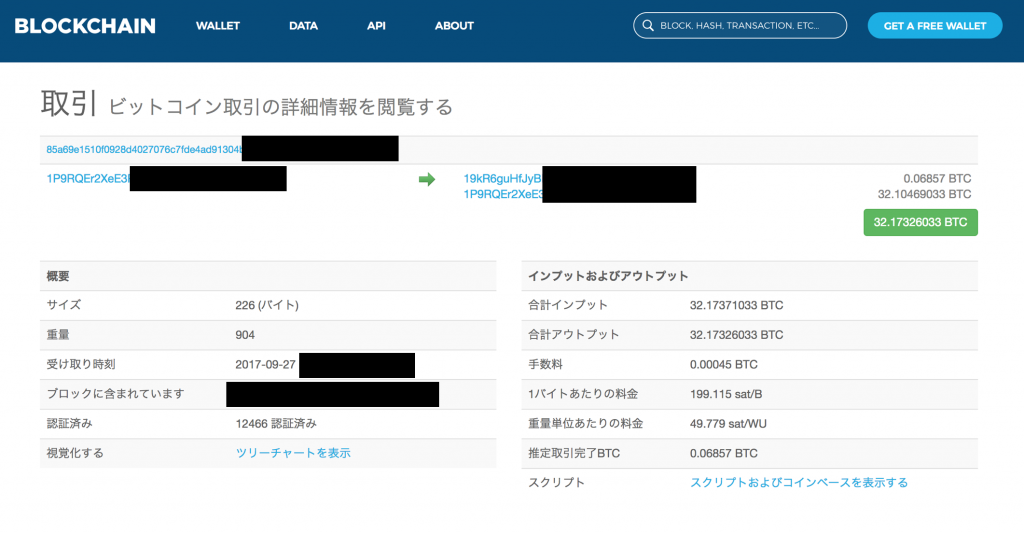Open the WALLET menu
Screen dimensions: 1024x533
217,26
